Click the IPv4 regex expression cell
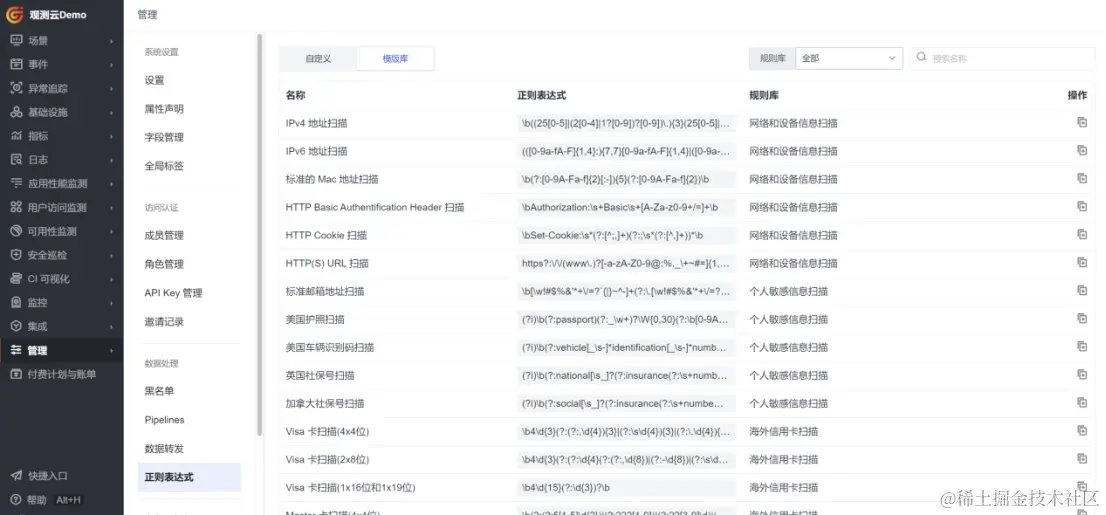 point(626,123)
